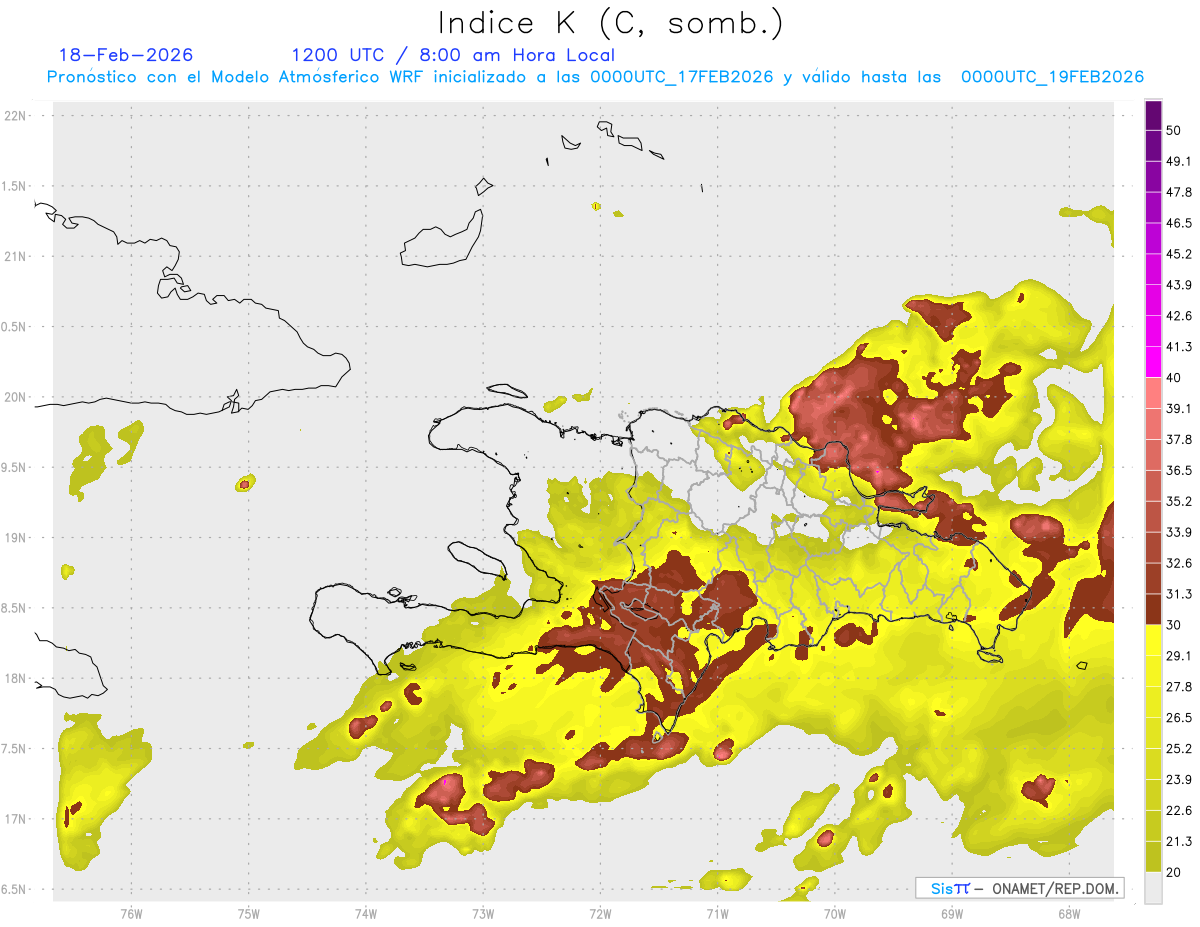Click the "22N" latitude label
Image resolution: width=1200 pixels, height=927 pixels.
(17, 116)
